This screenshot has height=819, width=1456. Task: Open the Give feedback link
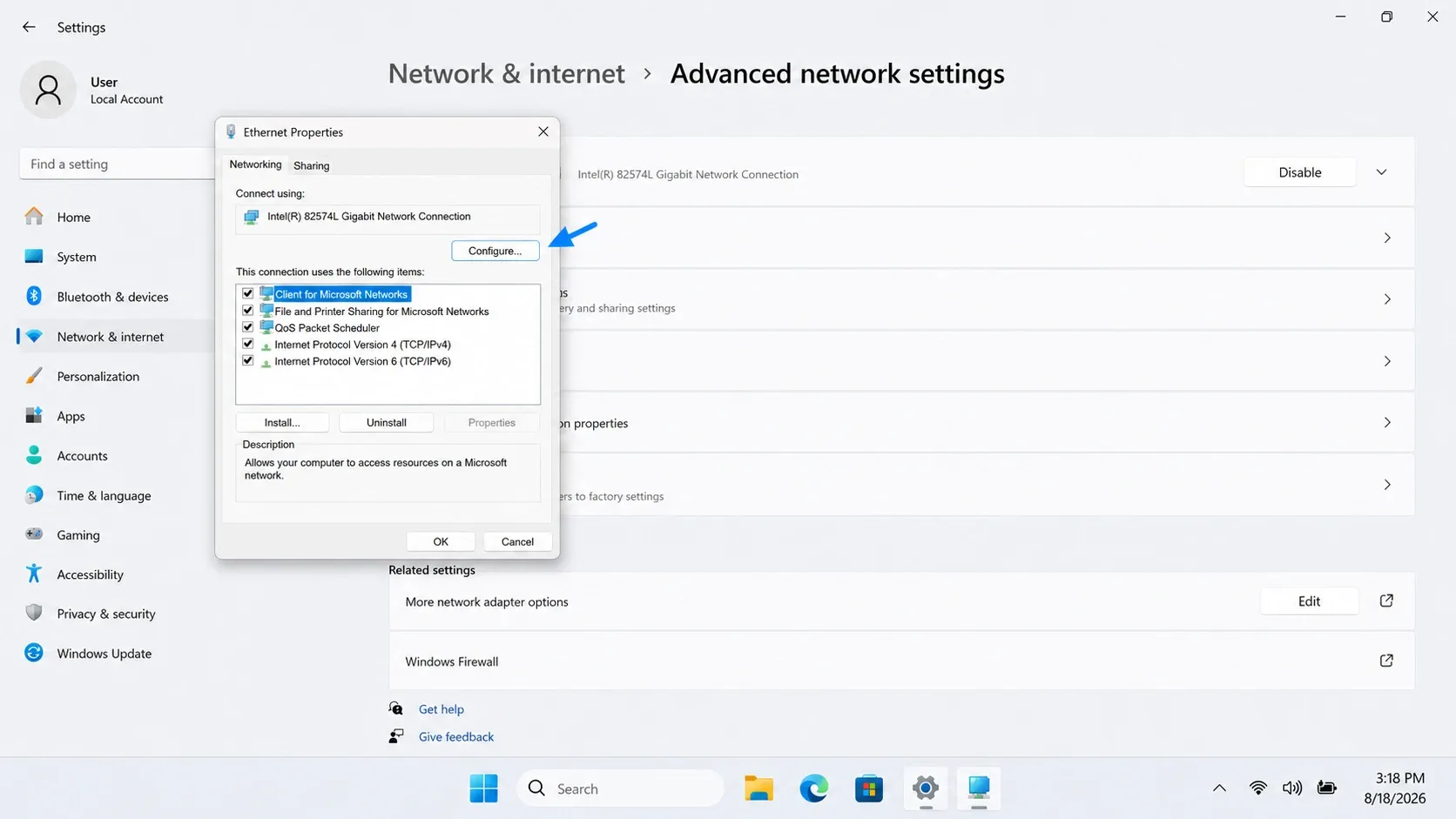coord(455,736)
